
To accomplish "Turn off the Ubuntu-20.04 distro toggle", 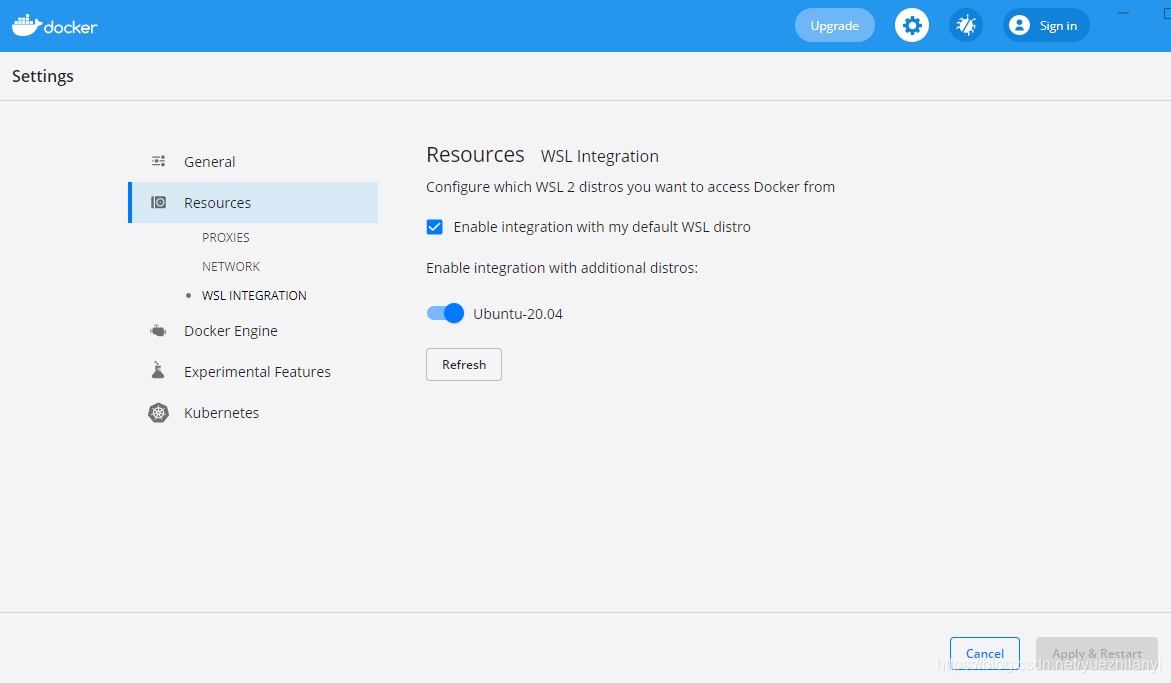I will [x=445, y=313].
